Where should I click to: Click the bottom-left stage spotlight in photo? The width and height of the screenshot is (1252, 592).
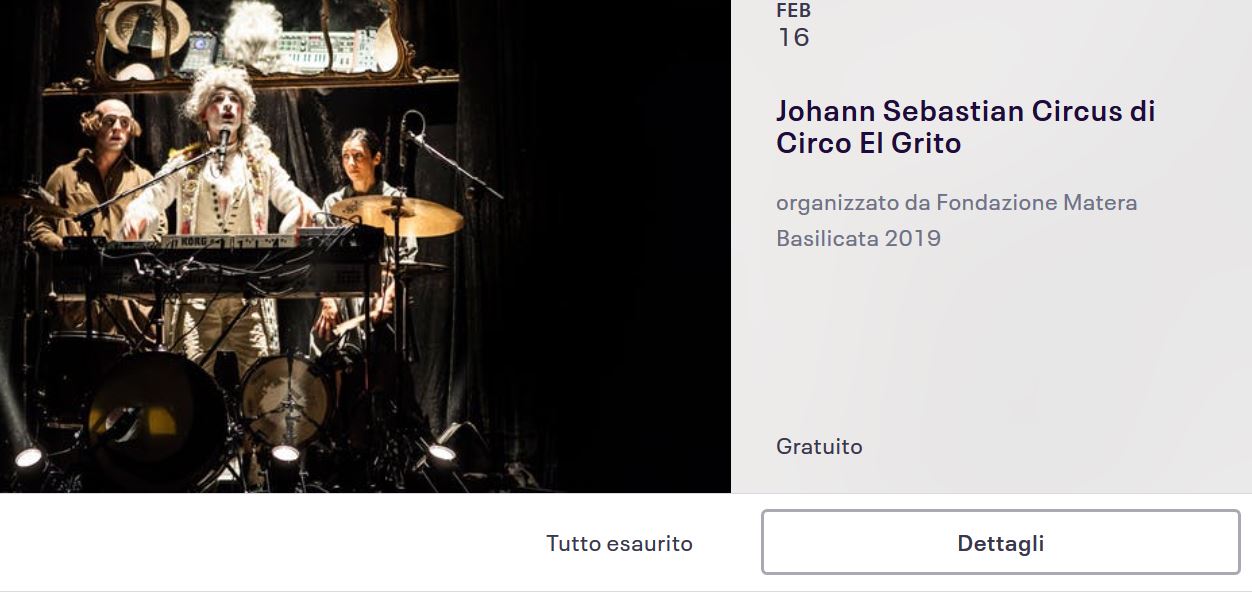click(x=28, y=458)
